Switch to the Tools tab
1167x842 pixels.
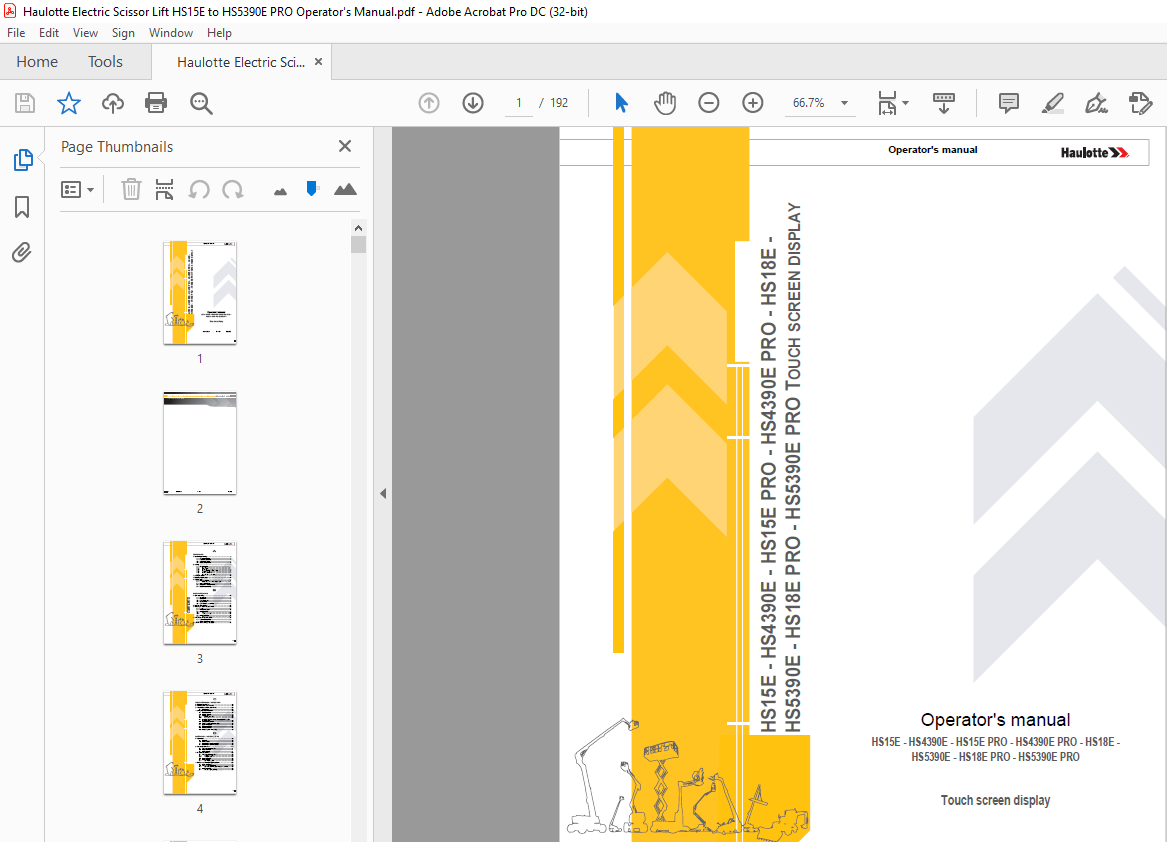click(x=105, y=62)
